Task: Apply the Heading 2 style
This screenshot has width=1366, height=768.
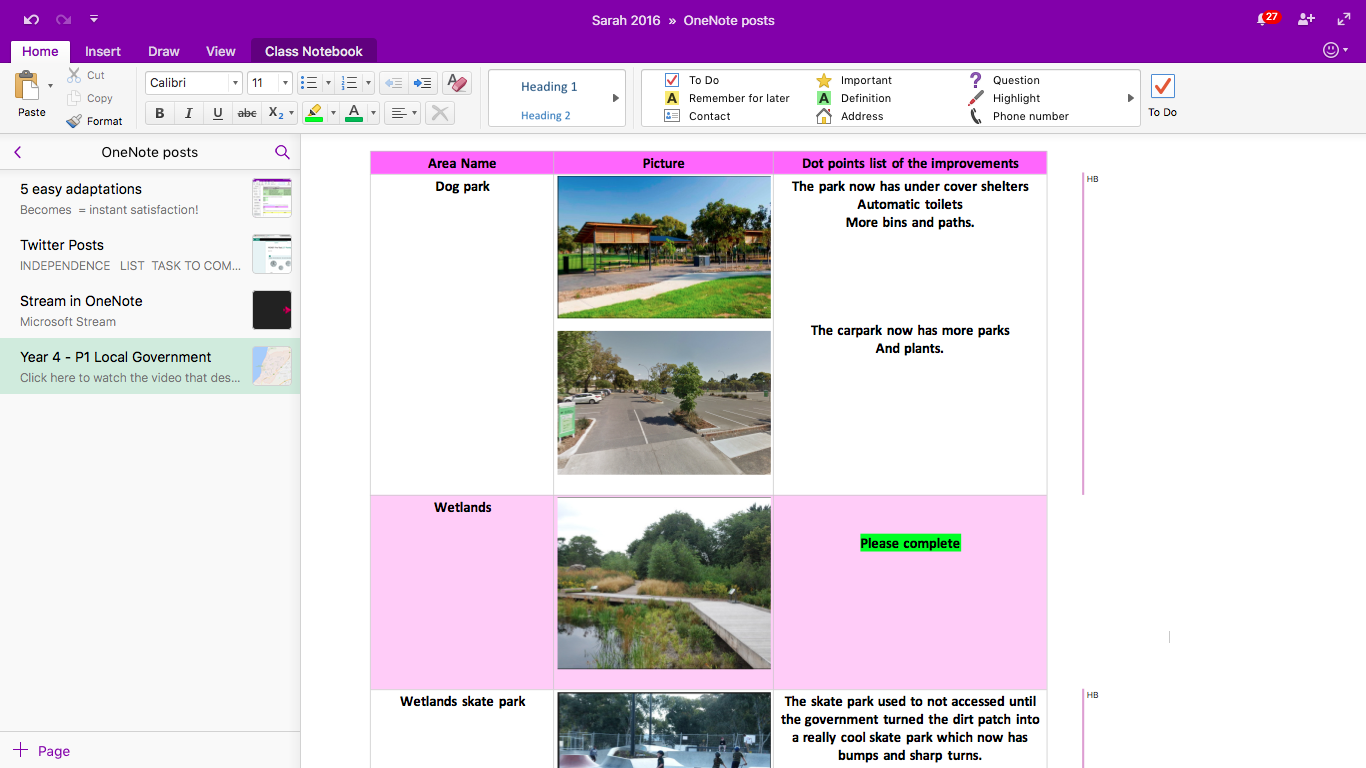Action: coord(546,115)
